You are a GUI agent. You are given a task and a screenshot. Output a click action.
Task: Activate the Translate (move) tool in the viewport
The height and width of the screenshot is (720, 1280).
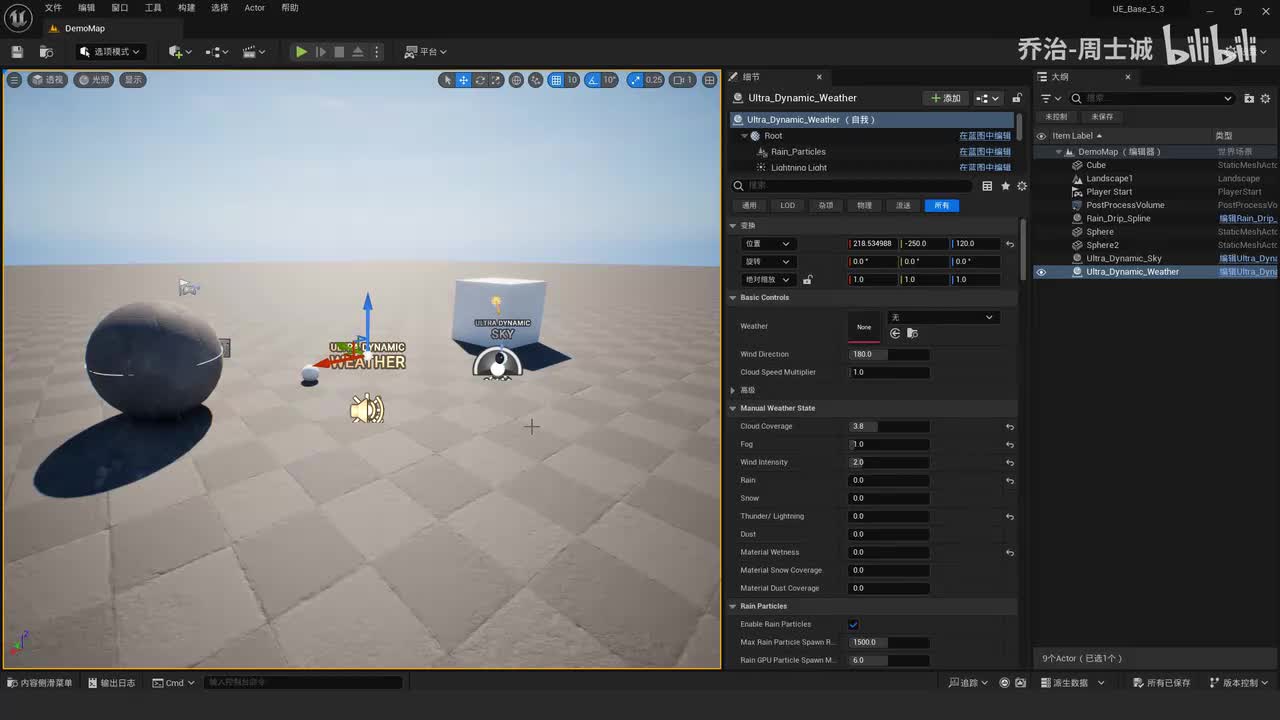pos(463,80)
